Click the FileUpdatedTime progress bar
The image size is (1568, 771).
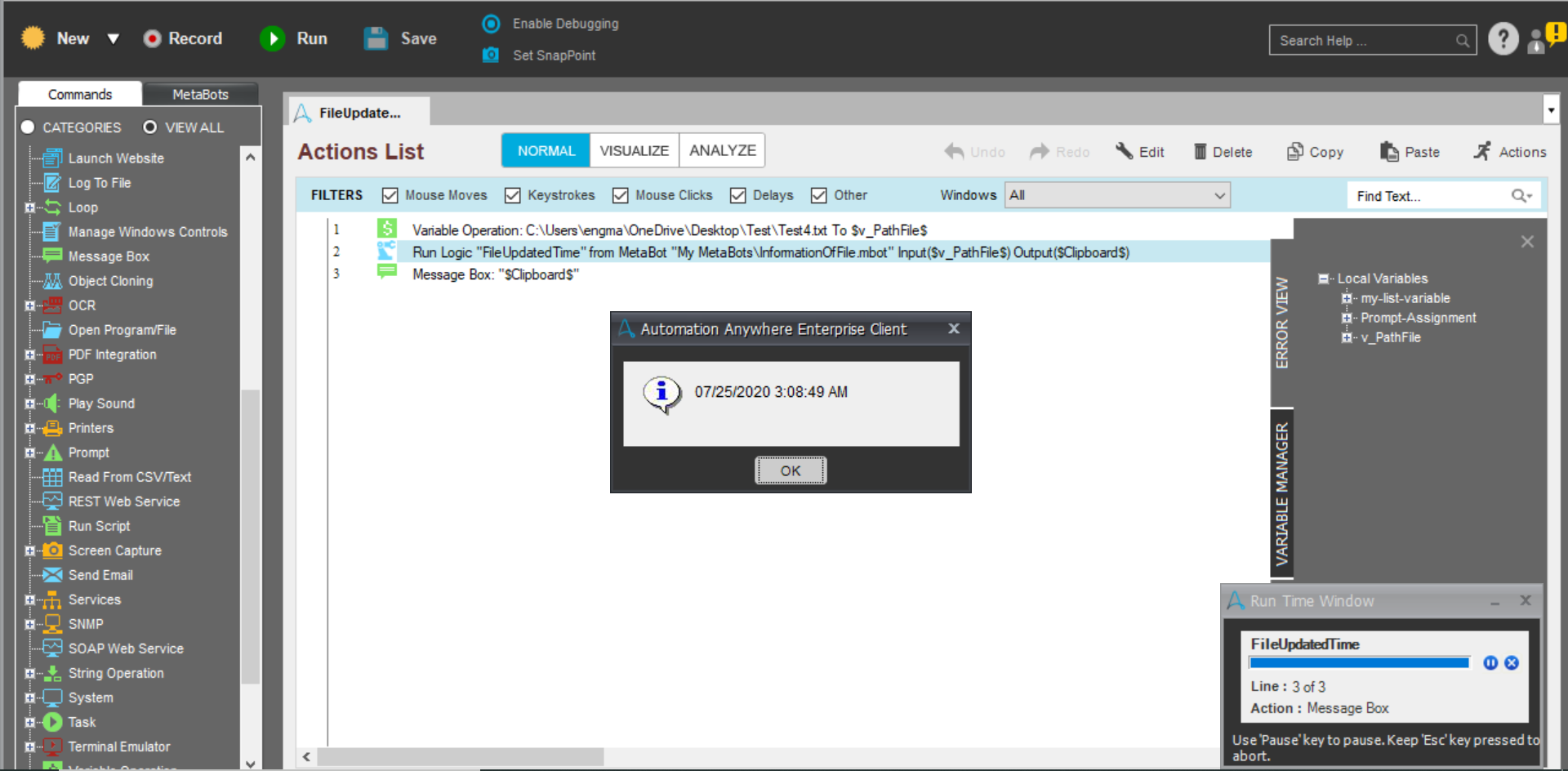[1360, 662]
